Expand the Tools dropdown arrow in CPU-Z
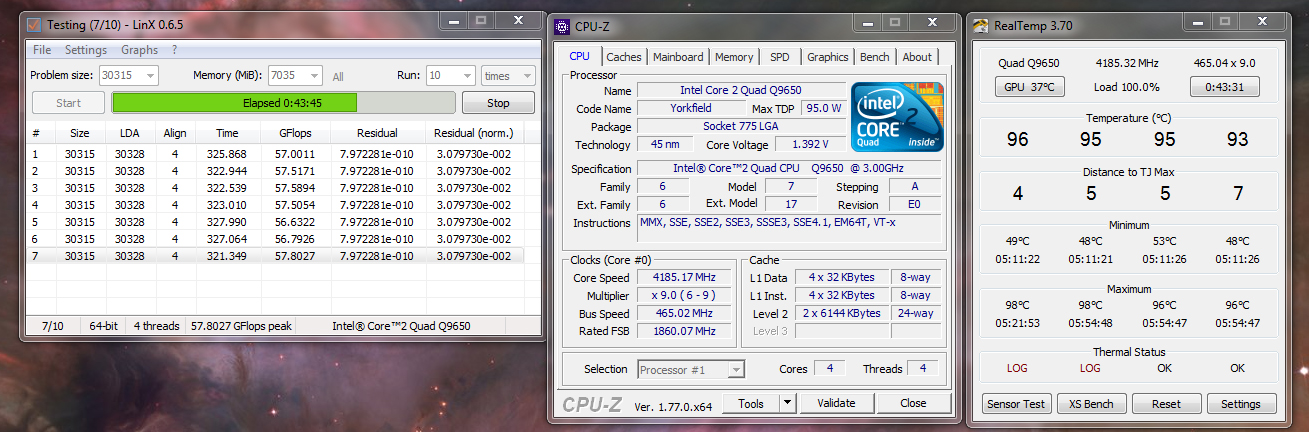The image size is (1309, 432). [x=787, y=403]
